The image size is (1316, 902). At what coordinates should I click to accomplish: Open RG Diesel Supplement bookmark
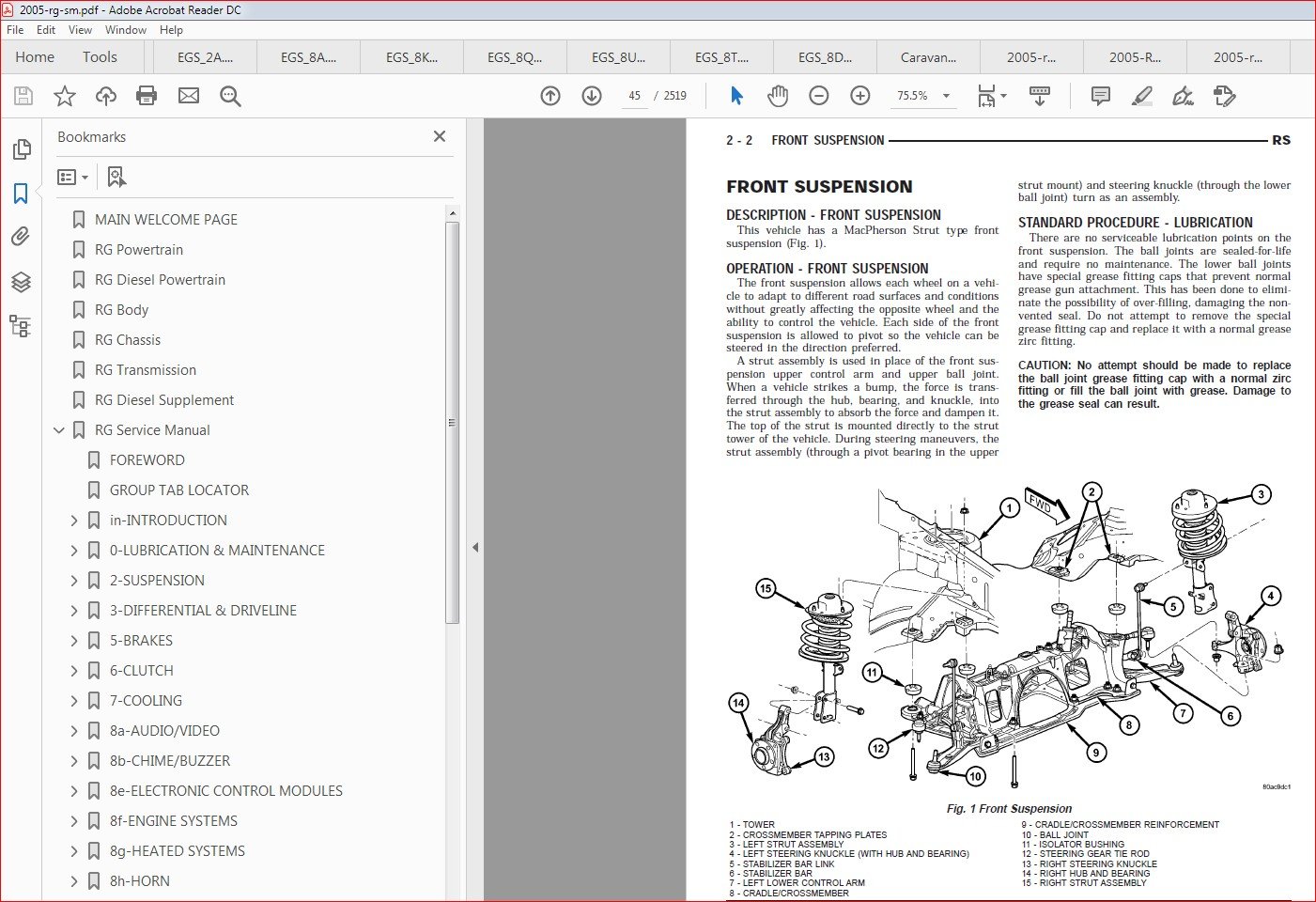(x=164, y=400)
